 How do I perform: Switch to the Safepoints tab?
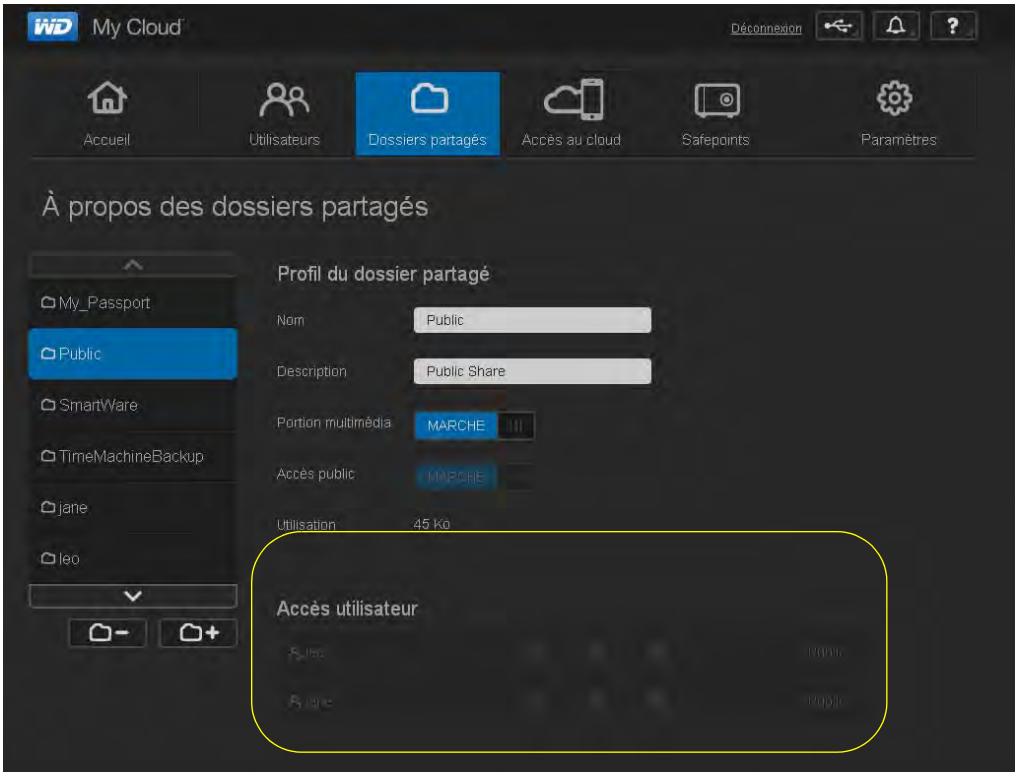pyautogui.click(x=715, y=114)
